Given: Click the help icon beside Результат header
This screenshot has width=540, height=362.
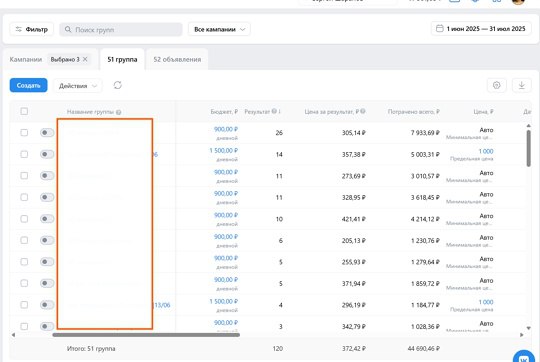Looking at the screenshot, I should [x=274, y=111].
